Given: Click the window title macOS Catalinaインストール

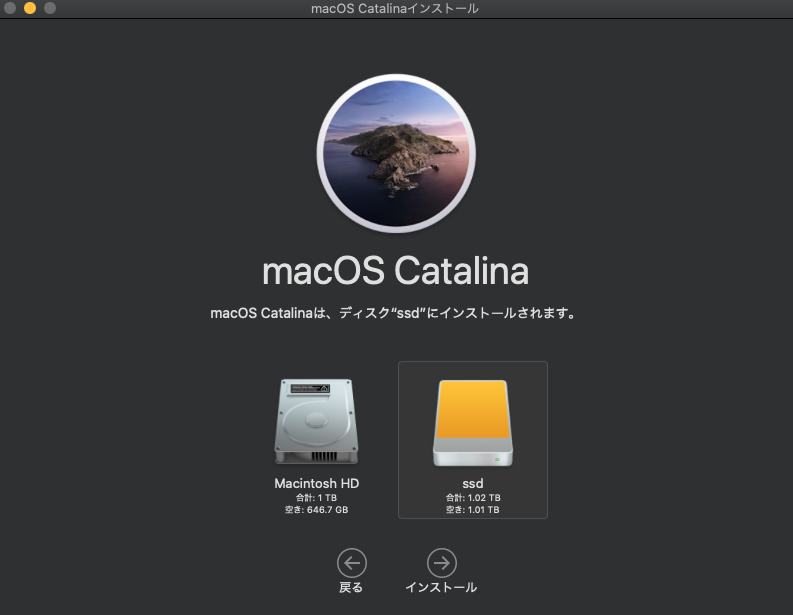Looking at the screenshot, I should pos(394,9).
